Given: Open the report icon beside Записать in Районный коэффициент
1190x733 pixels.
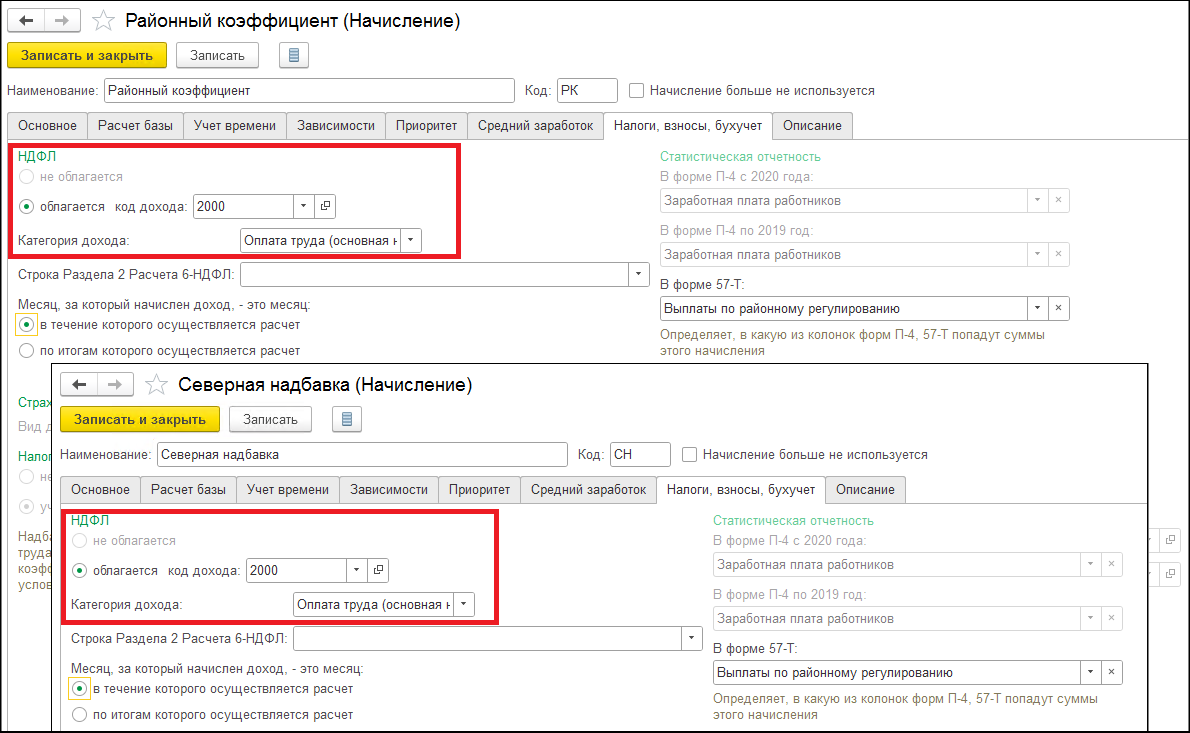Looking at the screenshot, I should pyautogui.click(x=294, y=55).
